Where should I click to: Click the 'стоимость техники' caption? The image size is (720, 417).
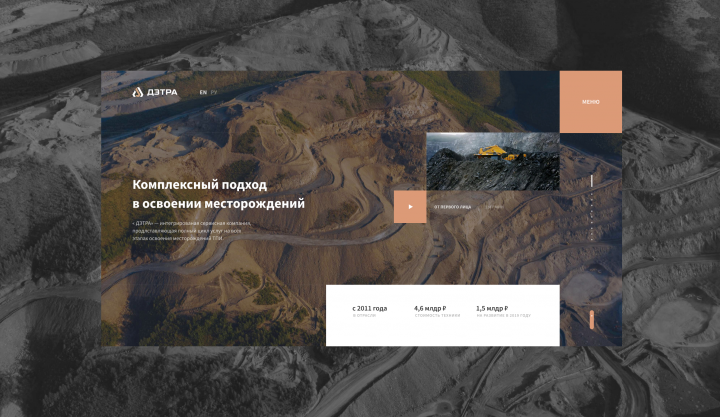[x=437, y=316]
